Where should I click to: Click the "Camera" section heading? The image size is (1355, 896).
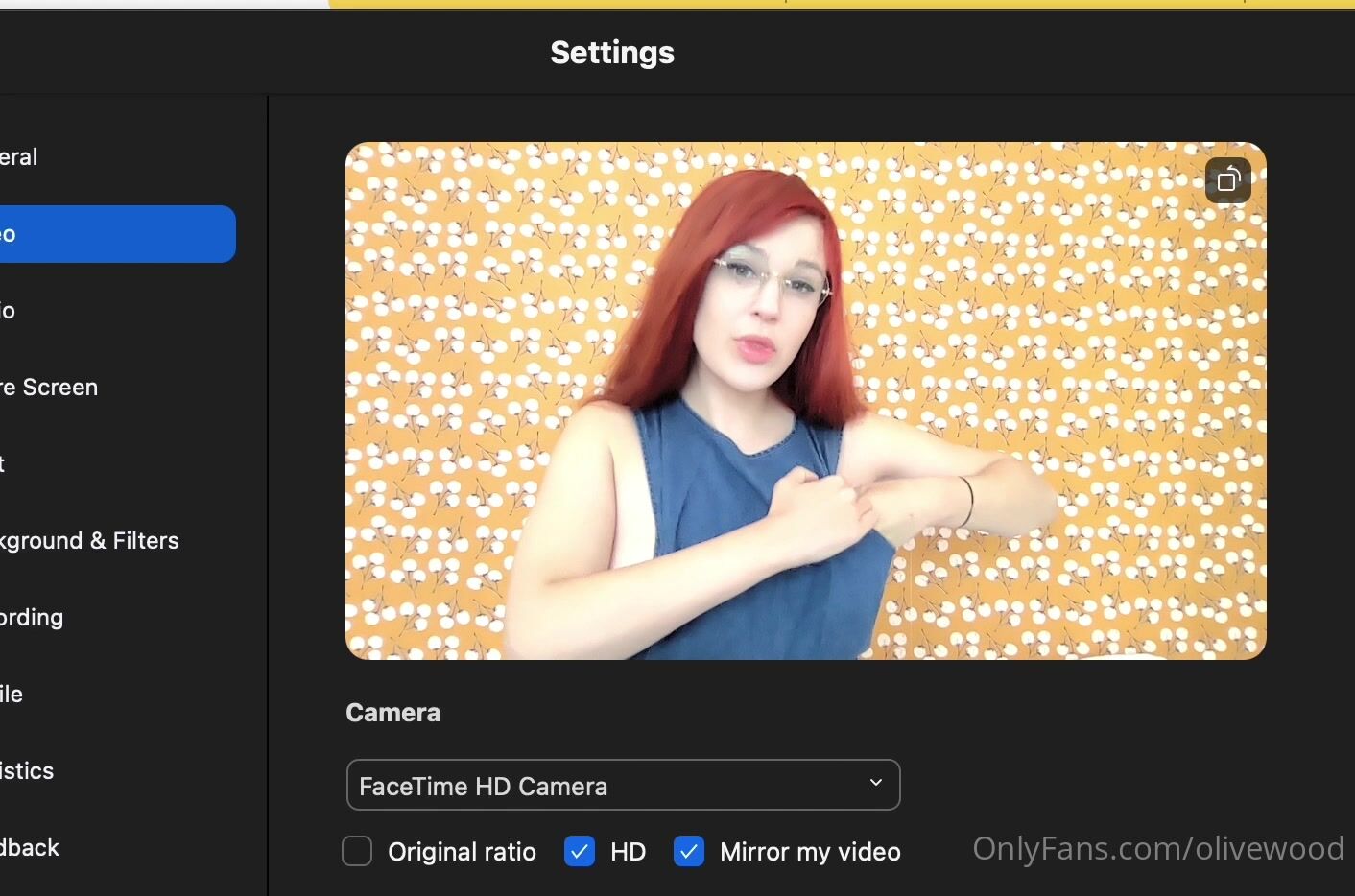click(392, 713)
